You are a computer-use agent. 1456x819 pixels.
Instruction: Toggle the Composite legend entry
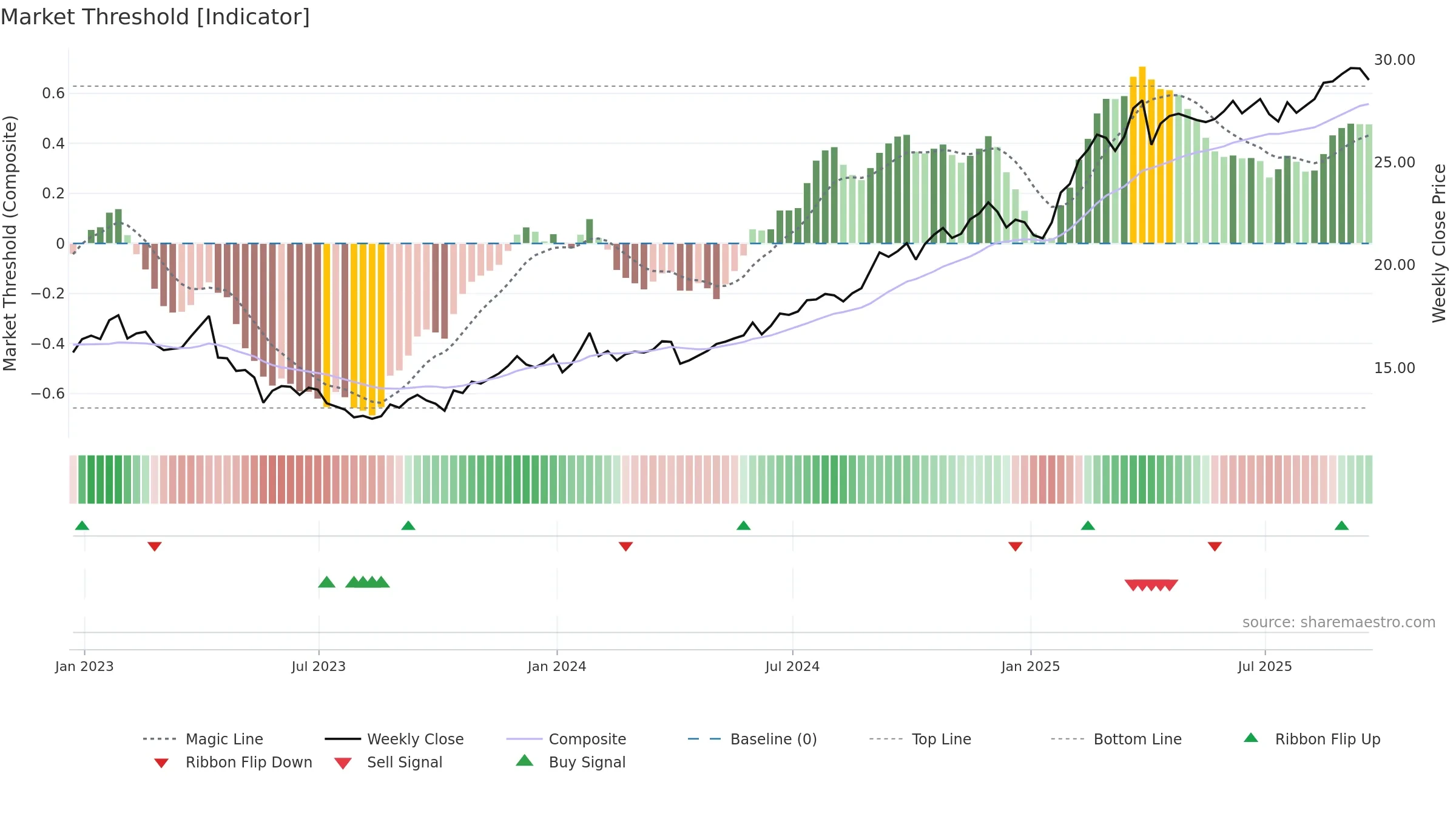click(x=566, y=739)
